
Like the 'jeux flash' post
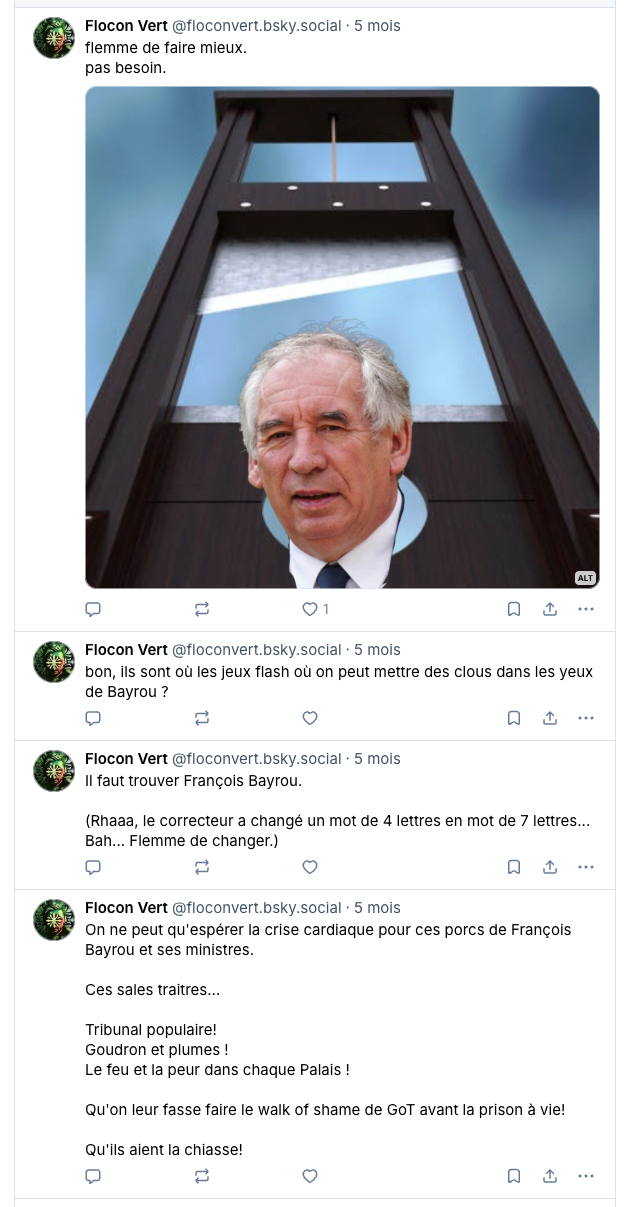coord(310,717)
